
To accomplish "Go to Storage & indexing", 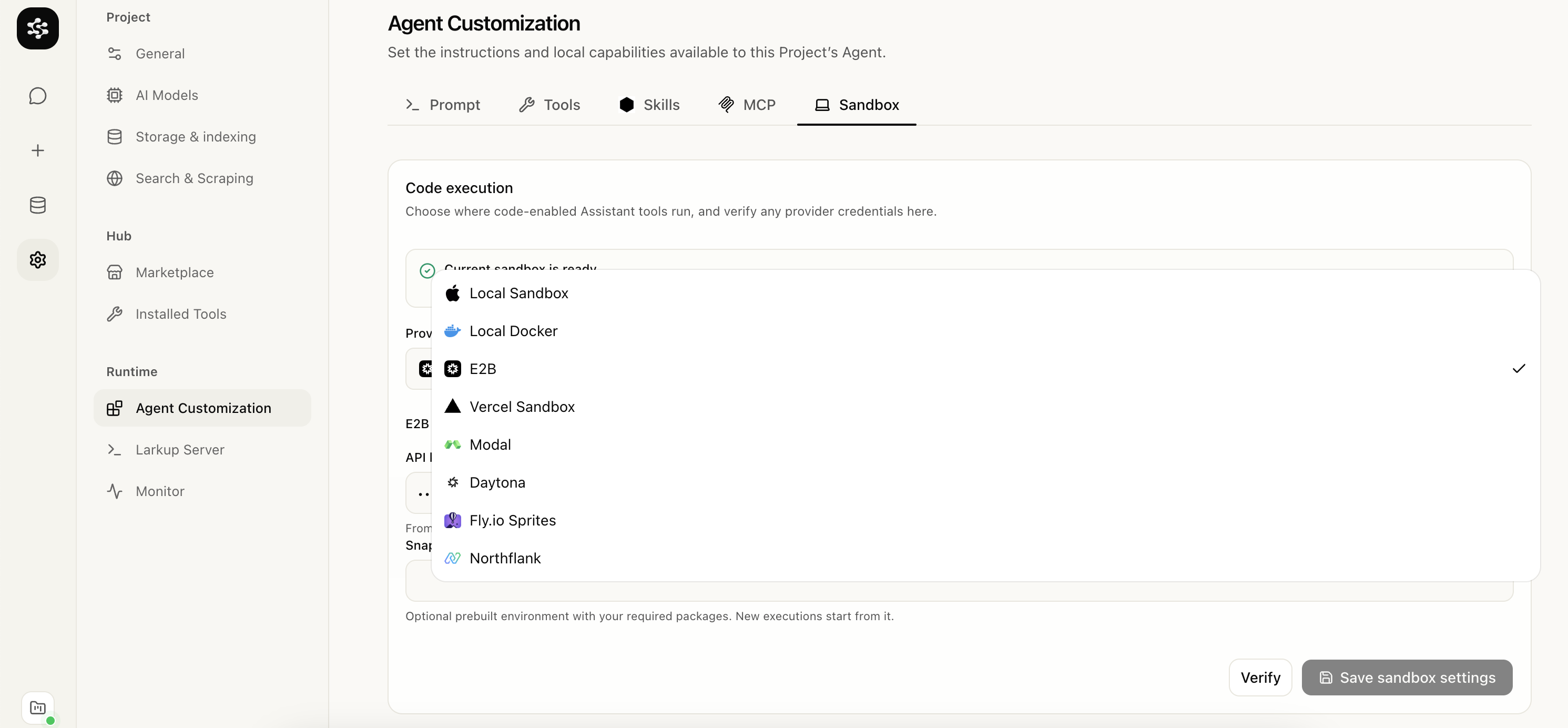I will [x=202, y=136].
